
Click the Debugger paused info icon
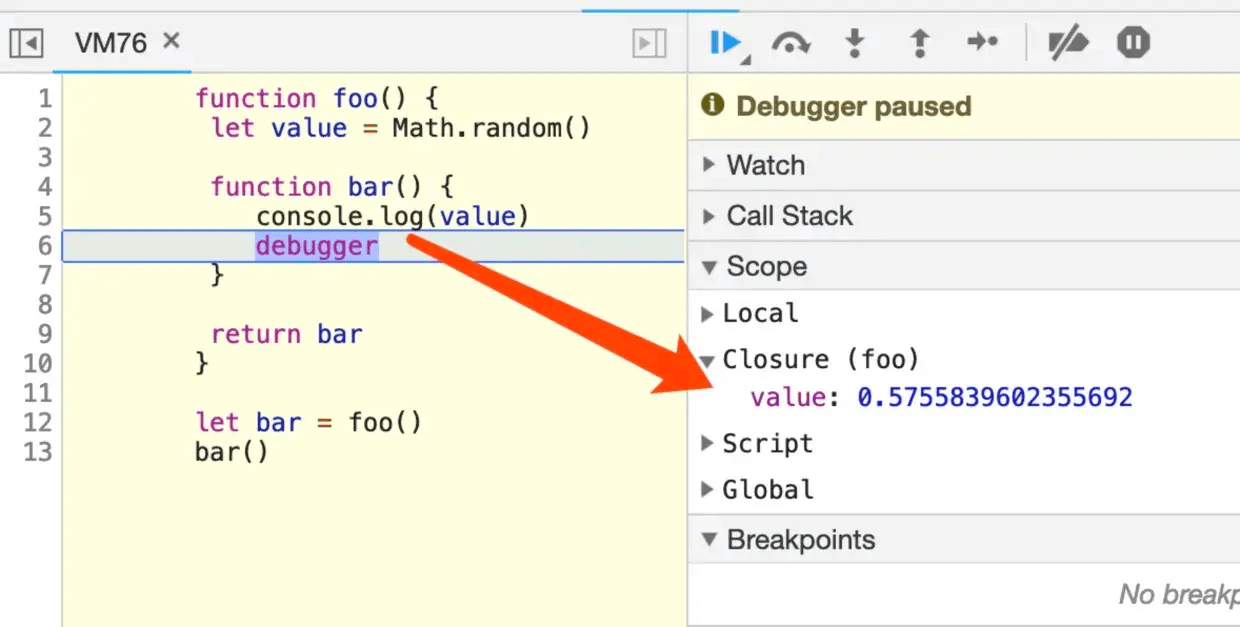point(712,105)
